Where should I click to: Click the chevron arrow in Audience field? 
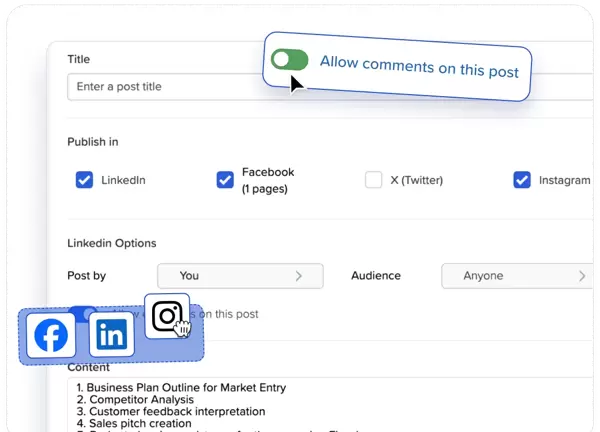(x=582, y=275)
